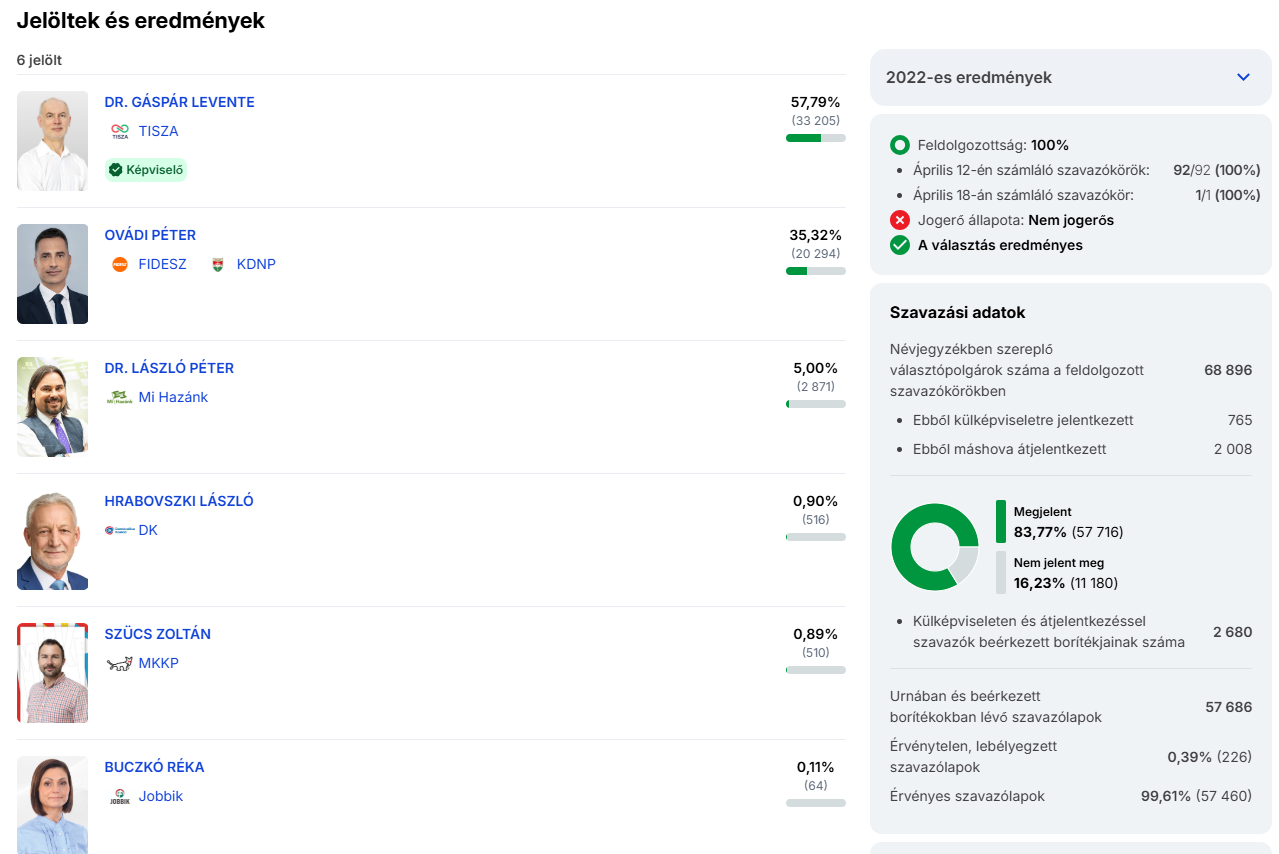
Task: Click the TISZA party logo icon
Action: (120, 131)
